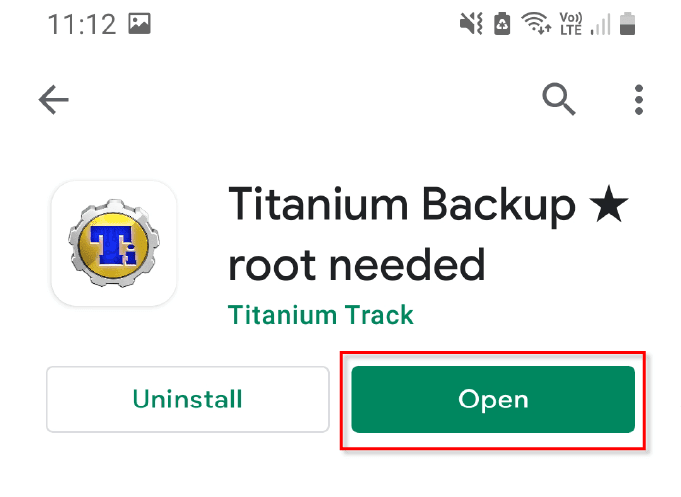681x497 pixels.
Task: Tap the black star symbol in the title
Action: point(609,203)
